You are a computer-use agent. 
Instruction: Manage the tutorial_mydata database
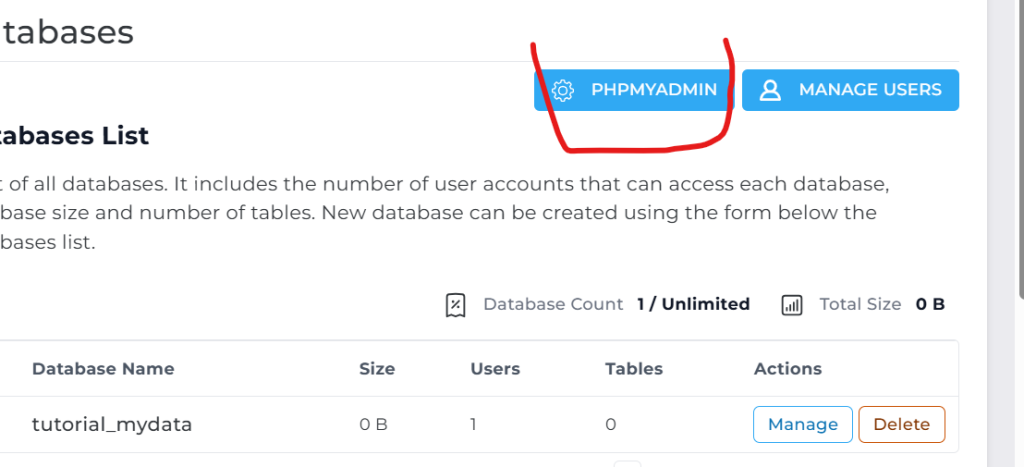click(802, 424)
